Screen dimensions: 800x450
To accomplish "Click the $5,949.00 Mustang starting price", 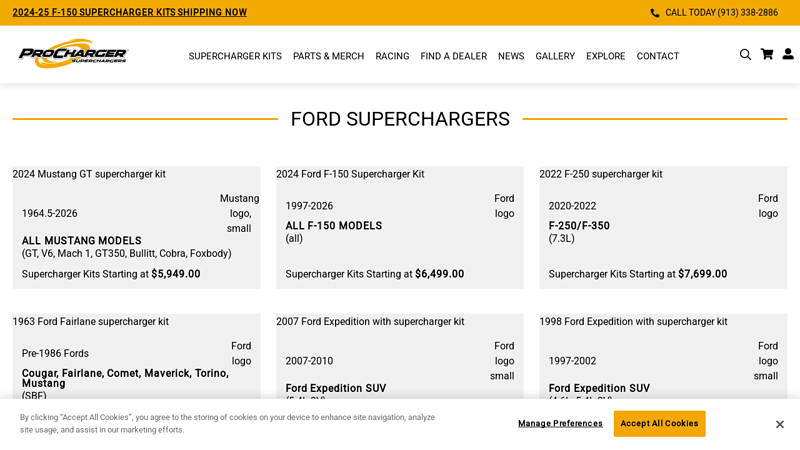I will point(176,274).
